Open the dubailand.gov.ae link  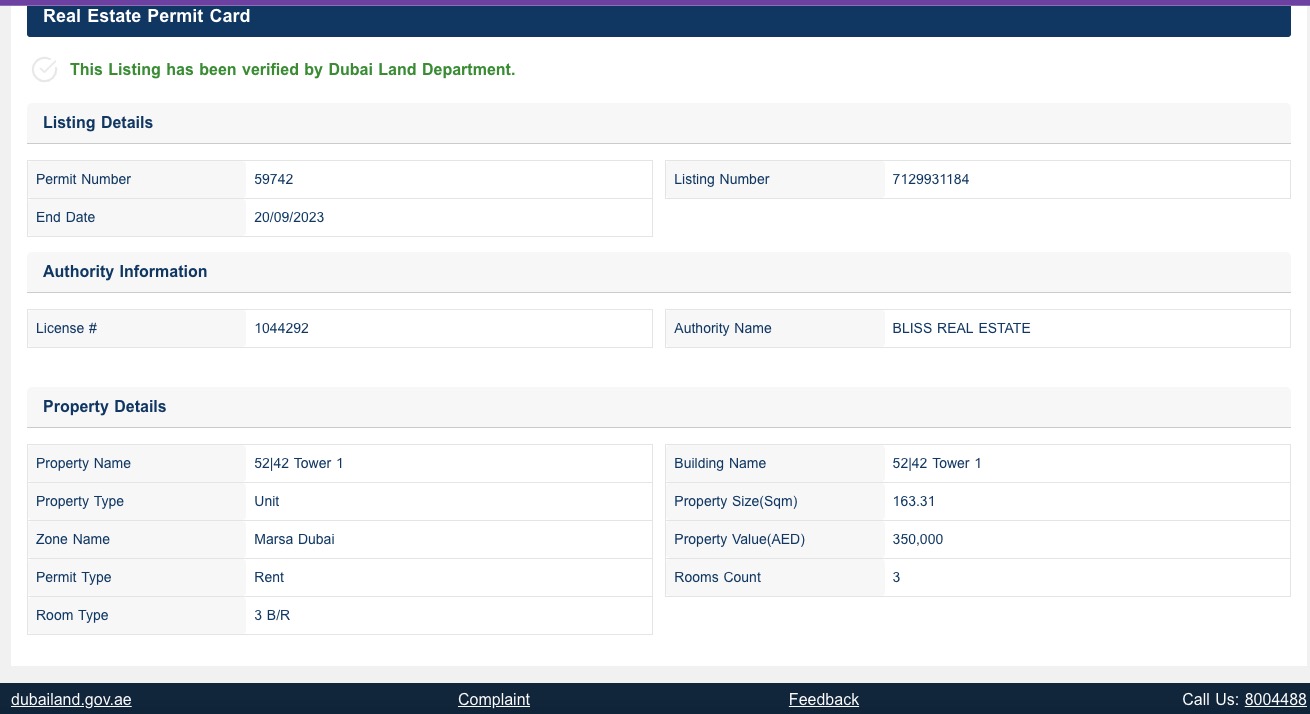point(71,699)
